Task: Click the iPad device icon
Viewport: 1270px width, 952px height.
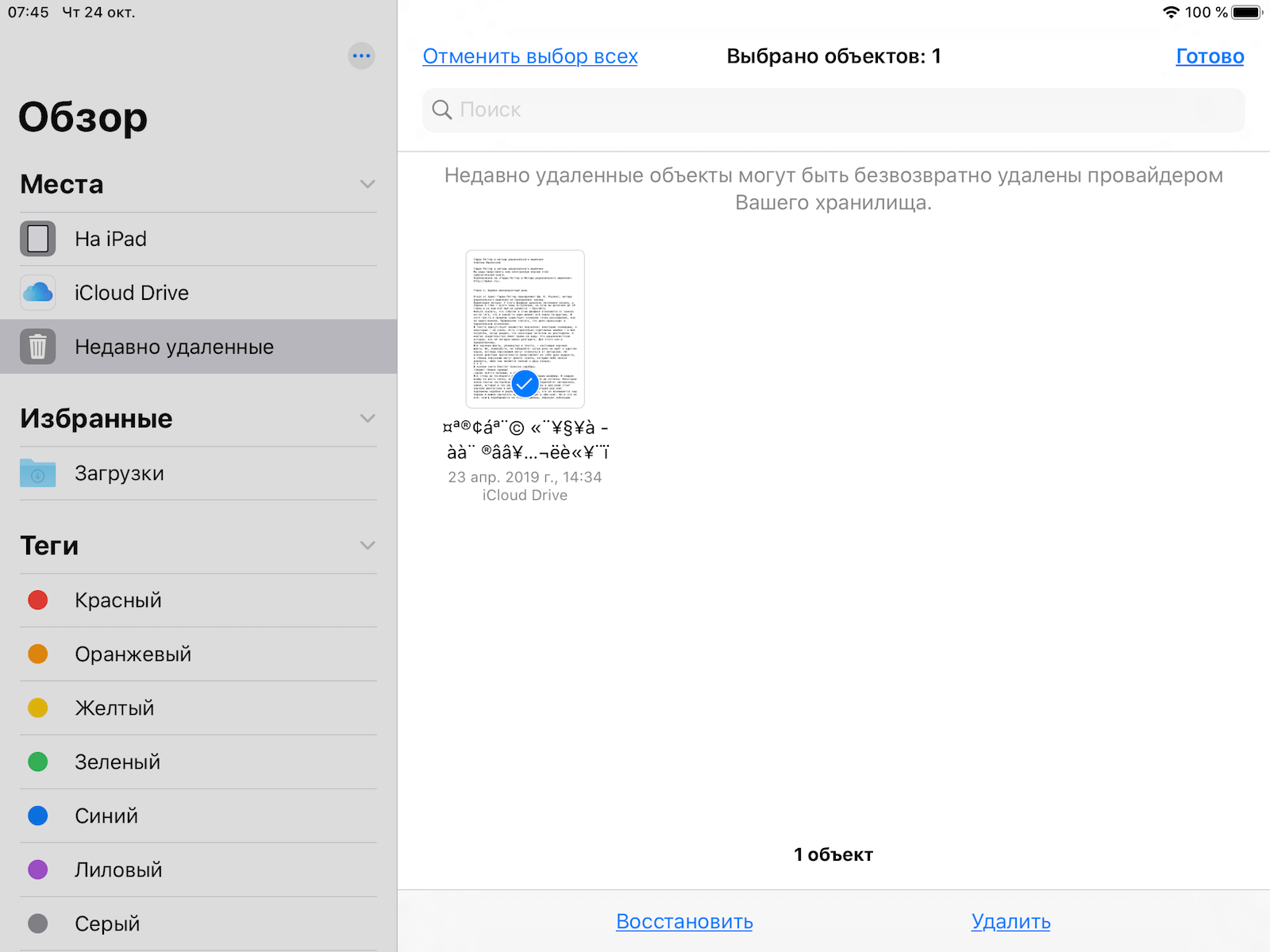Action: point(37,239)
